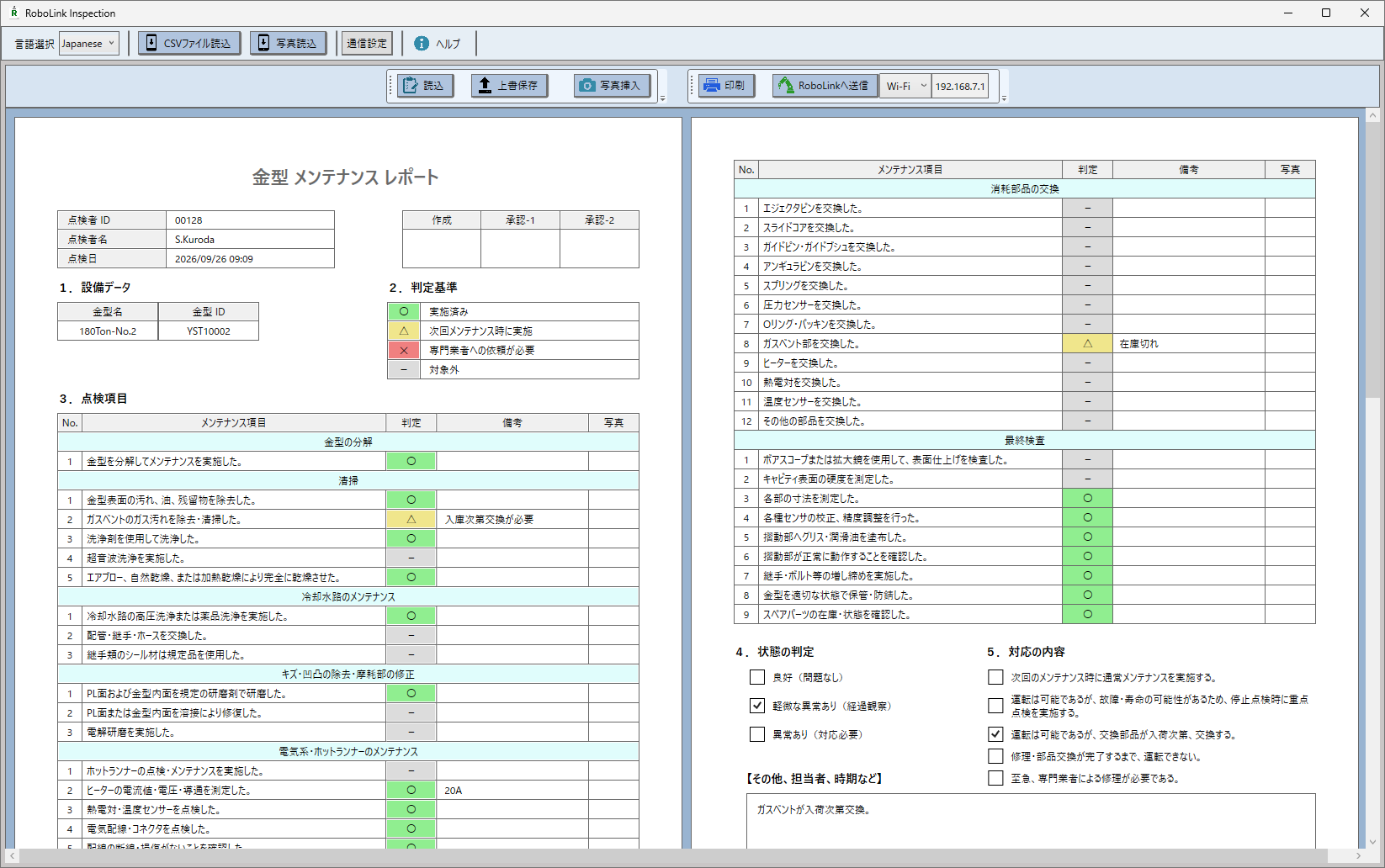
Task: Click the 判定 cell for ガスベント部を交換した
Action: point(1087,343)
